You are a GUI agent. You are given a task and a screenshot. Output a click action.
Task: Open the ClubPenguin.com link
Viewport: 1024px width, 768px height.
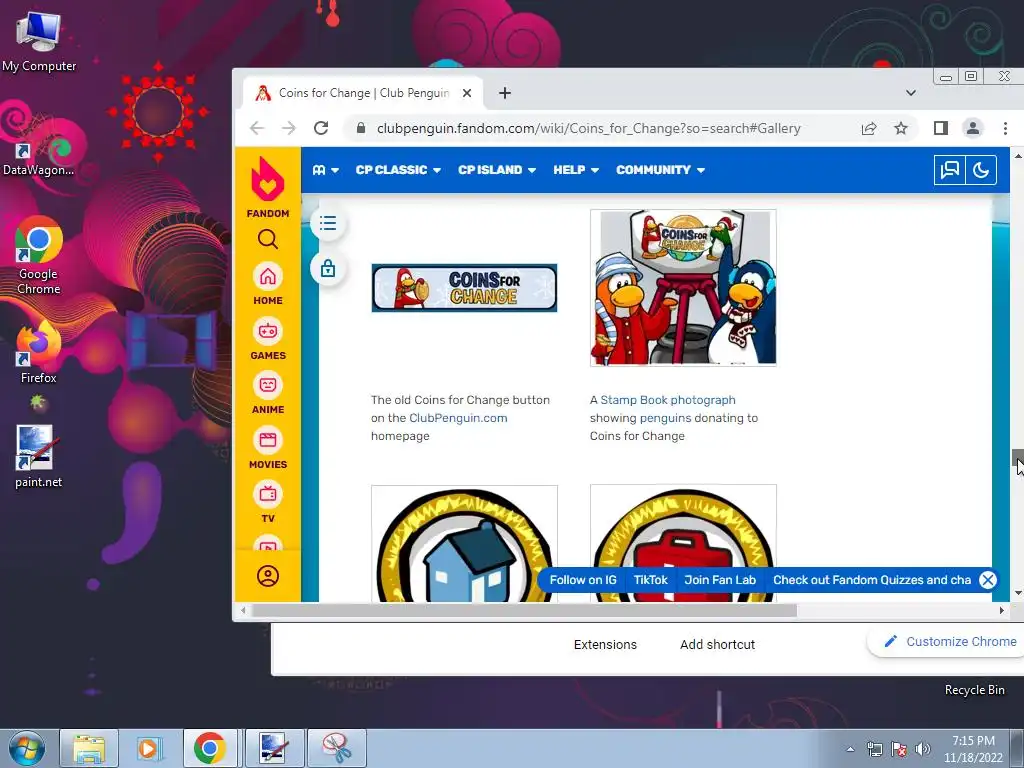coord(458,418)
